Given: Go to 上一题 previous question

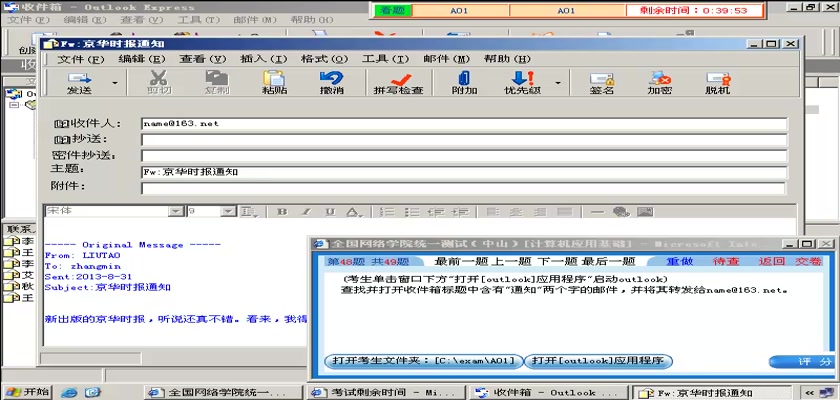Looking at the screenshot, I should pyautogui.click(x=510, y=261).
